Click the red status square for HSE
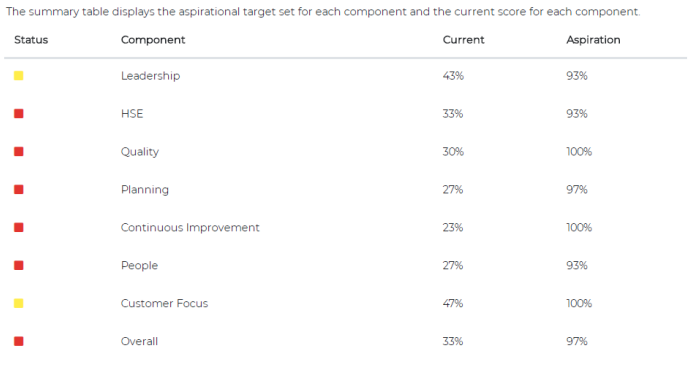The height and width of the screenshot is (371, 692). (19, 114)
